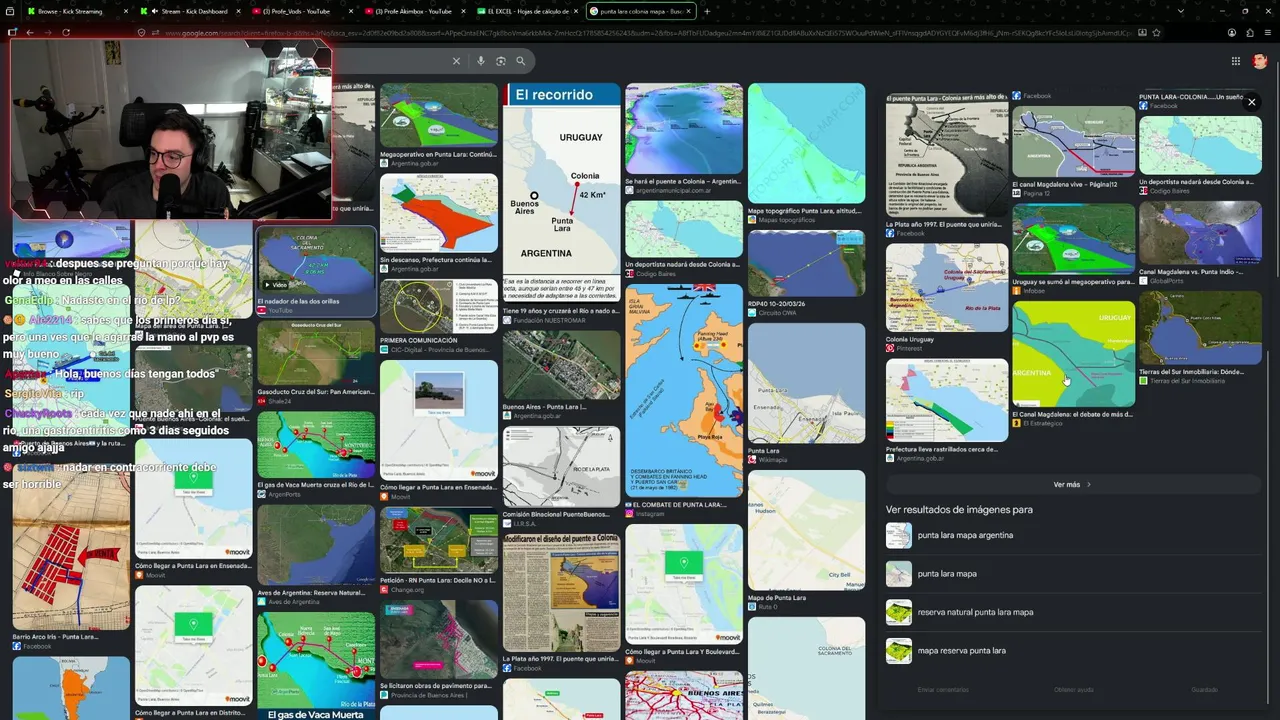The height and width of the screenshot is (720, 1280).
Task: Open 'El canal Magdalena vive' Página12 image
Action: (x=1073, y=141)
